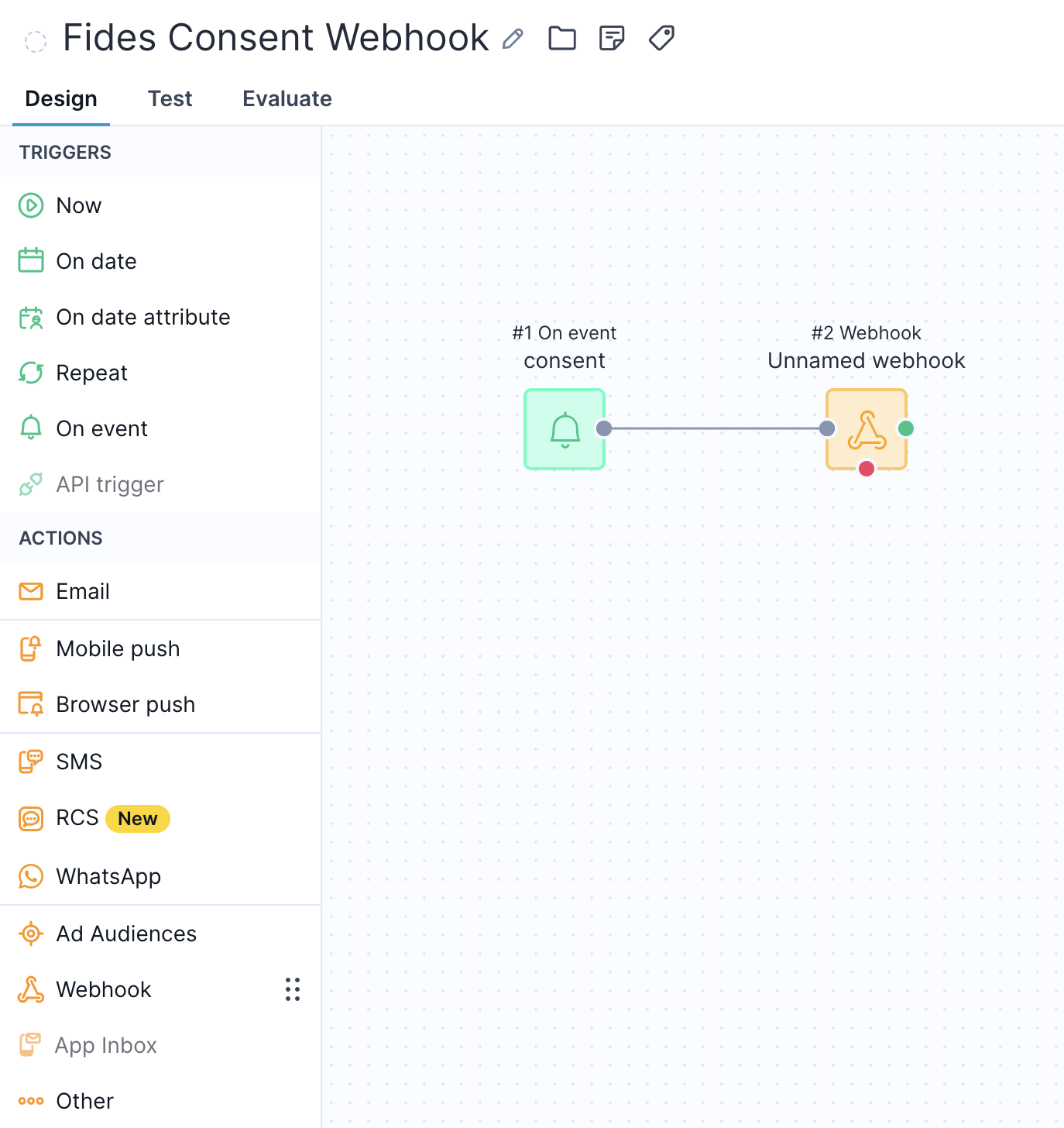The image size is (1064, 1128).
Task: Click the pencil icon to rename scenario
Action: click(x=513, y=39)
